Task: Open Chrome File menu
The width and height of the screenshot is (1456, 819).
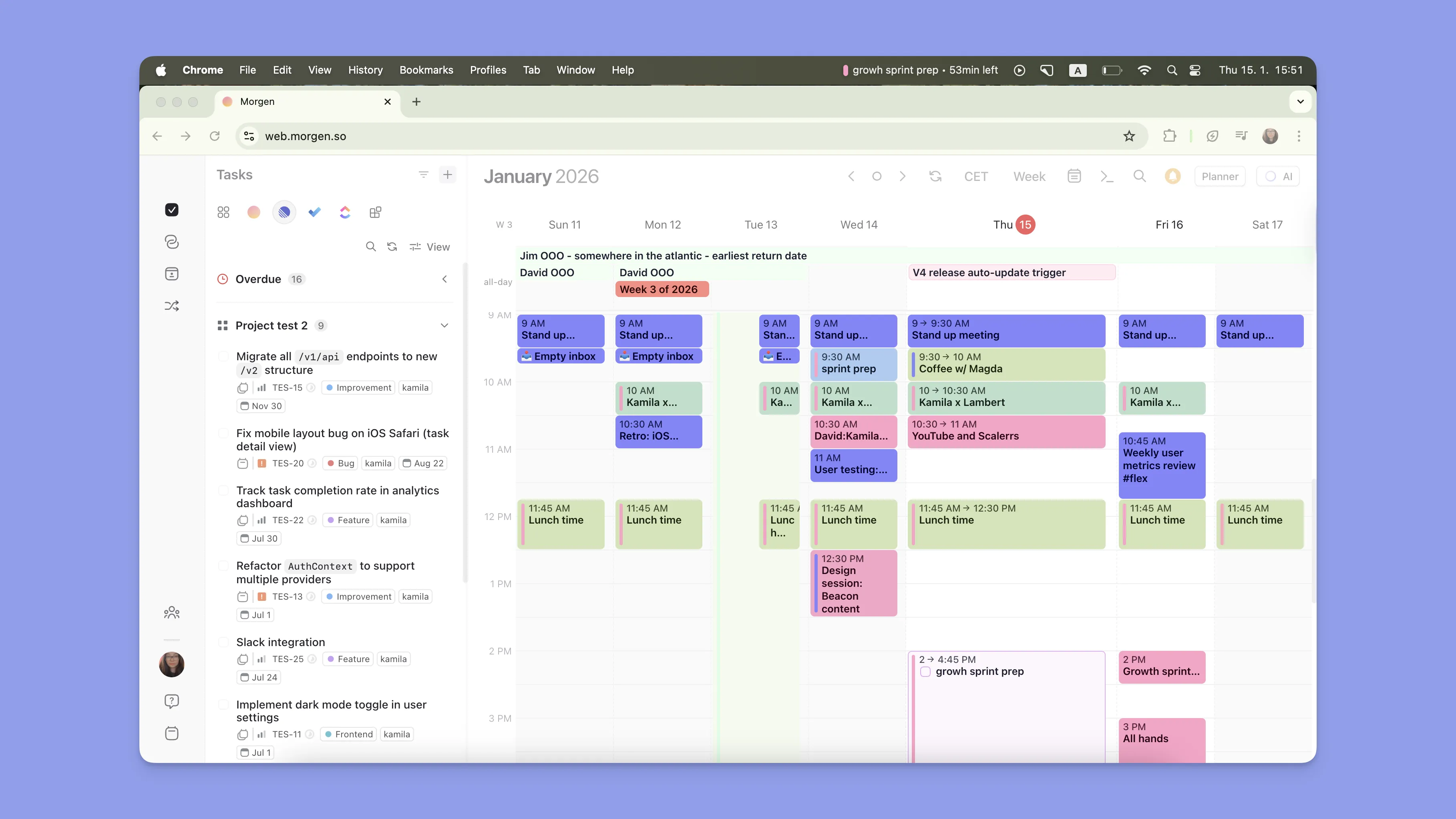Action: pyautogui.click(x=247, y=70)
